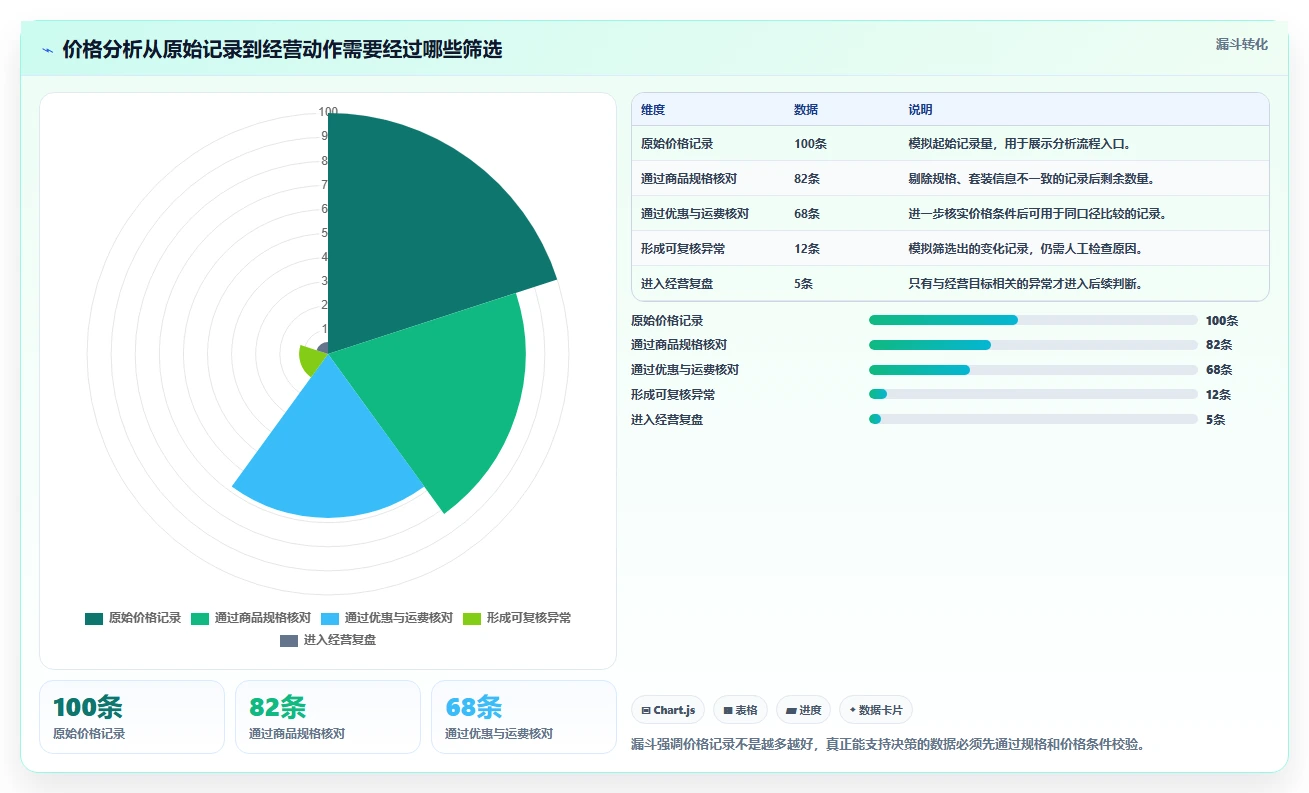Click description 模拟起始记录量，用于展示分析流程入口。
Viewport: 1309px width, 793px height.
[x=1020, y=144]
